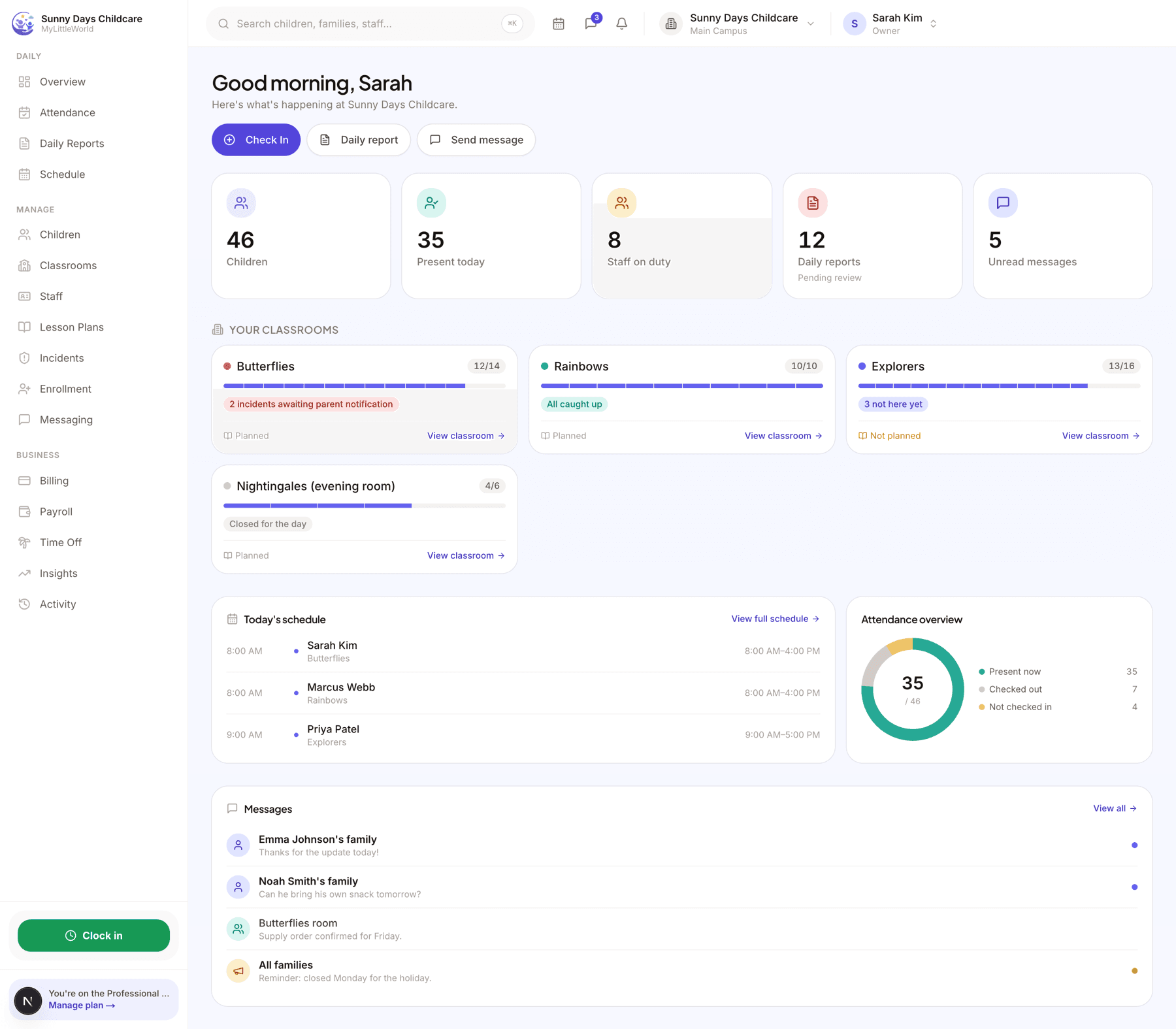
Task: Open the chat icon with 3 badge
Action: pos(591,24)
